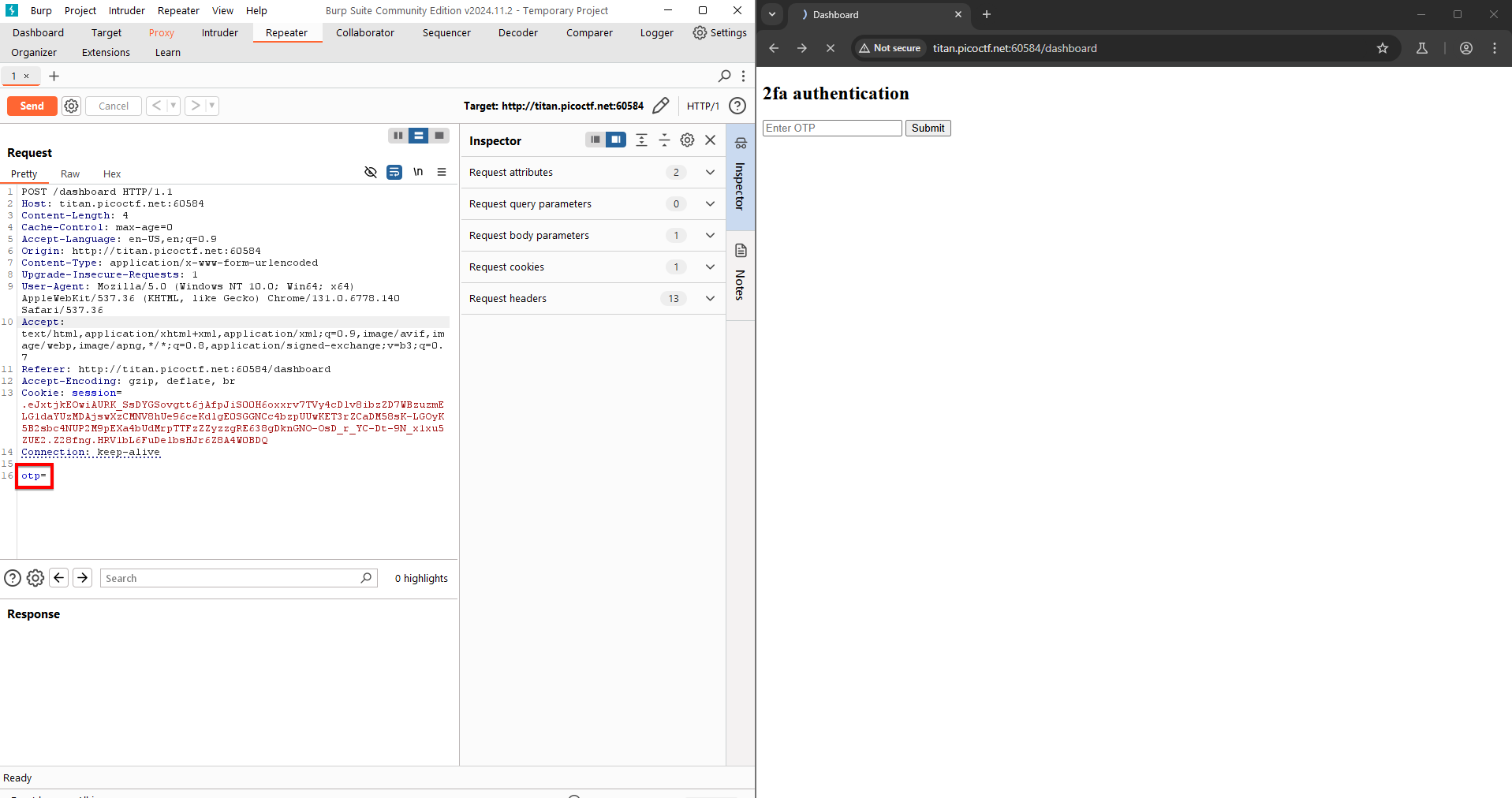Viewport: 1512px width, 798px height.
Task: Set Inspector layout to right docked view
Action: coord(616,140)
